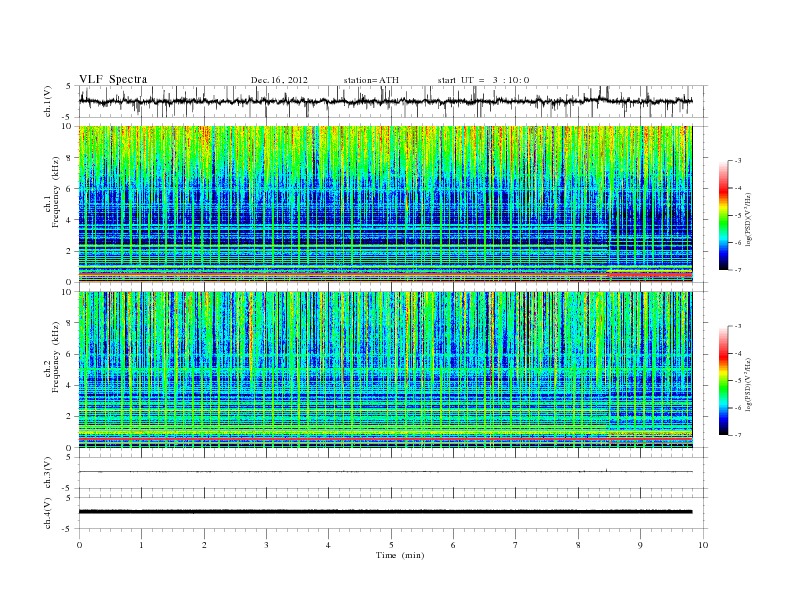Click time axis tick label "1"
This screenshot has height=612, width=792.
(142, 545)
